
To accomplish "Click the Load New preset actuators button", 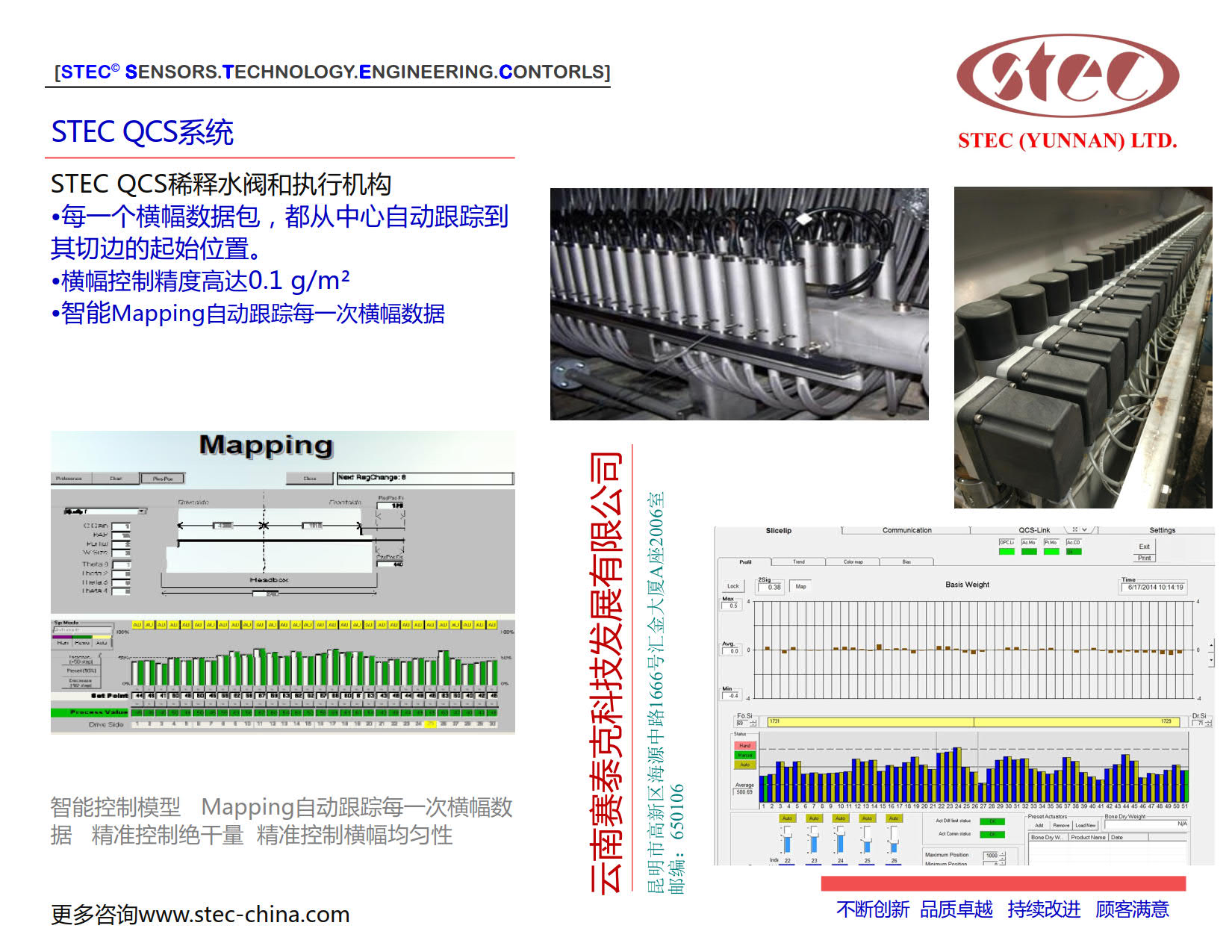I will [1085, 826].
